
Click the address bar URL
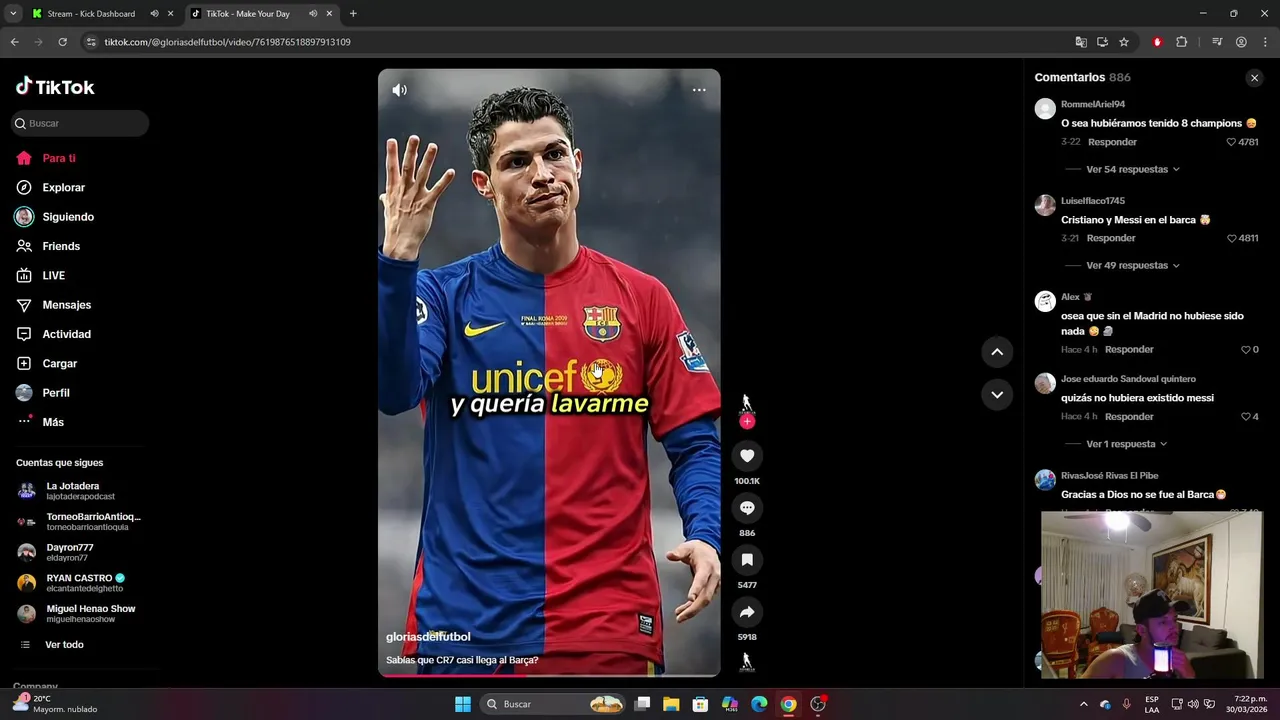point(227,42)
